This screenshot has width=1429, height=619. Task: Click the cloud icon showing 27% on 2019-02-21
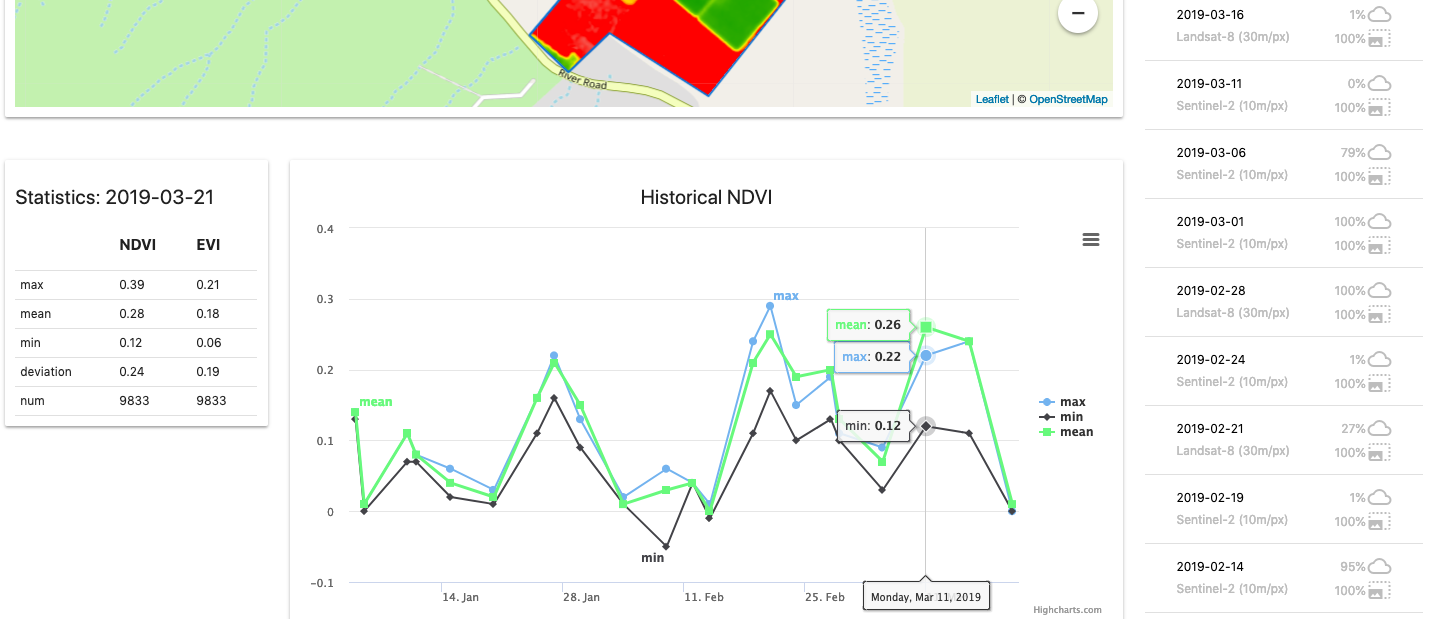point(1381,428)
